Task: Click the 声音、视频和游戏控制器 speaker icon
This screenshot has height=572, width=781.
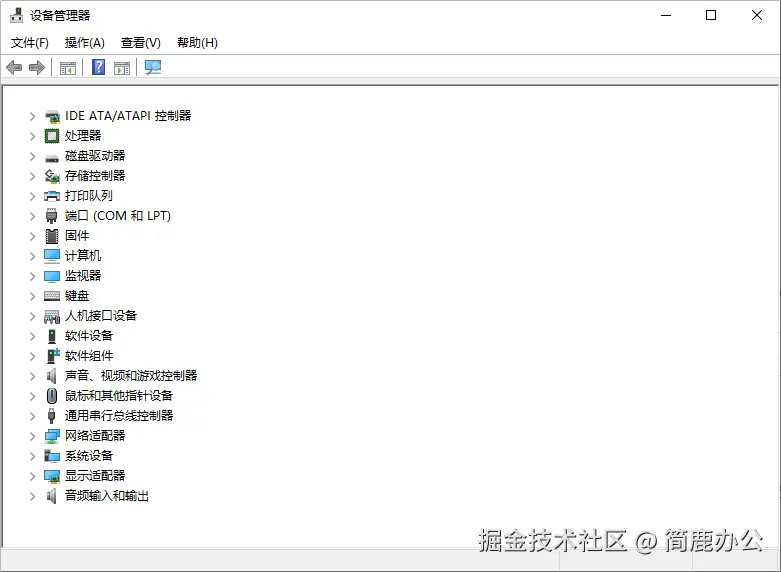Action: 51,376
